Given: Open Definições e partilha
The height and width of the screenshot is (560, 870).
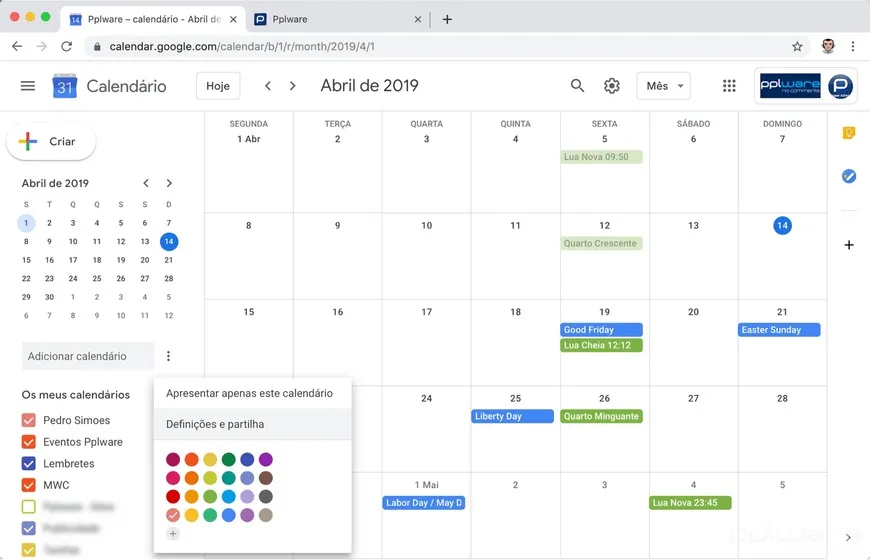Looking at the screenshot, I should point(252,424).
